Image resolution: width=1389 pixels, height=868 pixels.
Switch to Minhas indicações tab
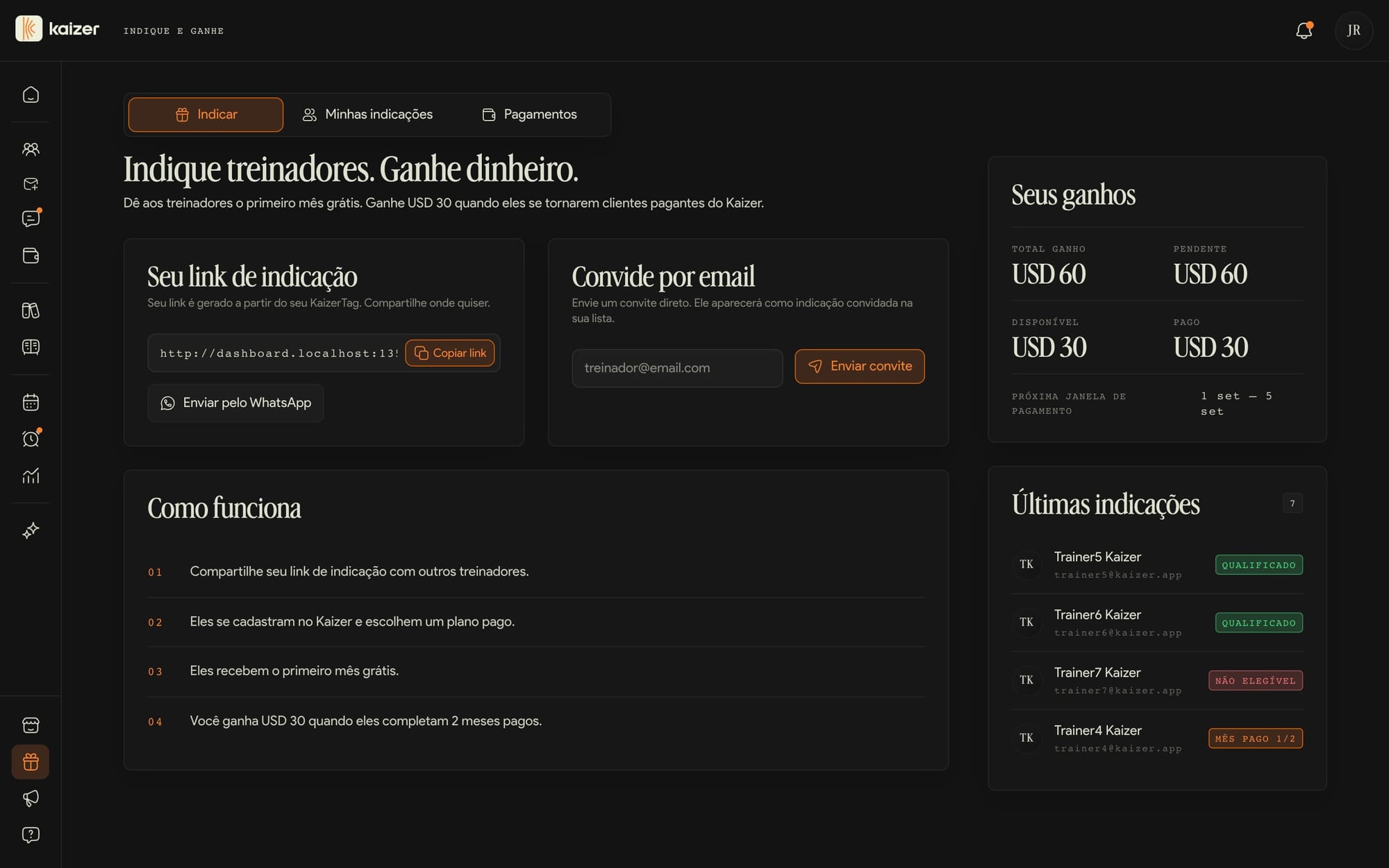pyautogui.click(x=367, y=115)
